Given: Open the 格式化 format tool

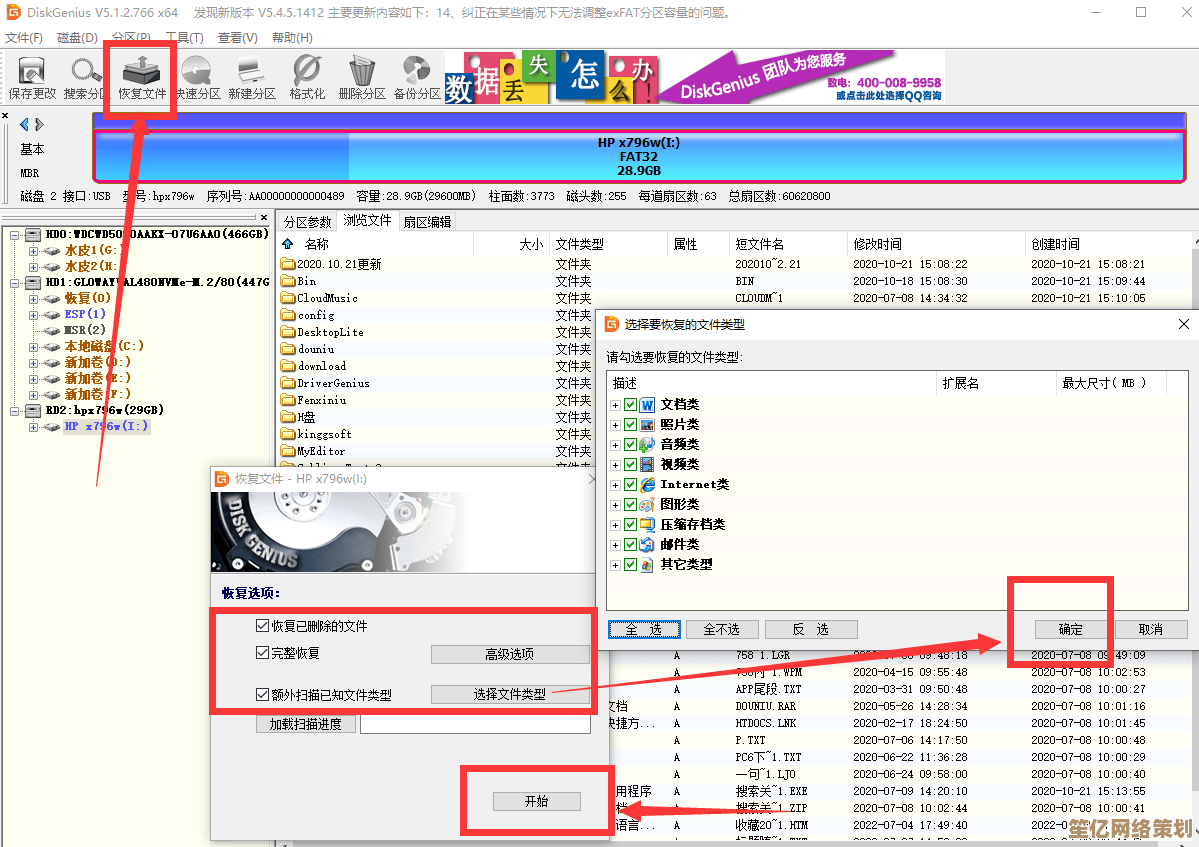Looking at the screenshot, I should [306, 78].
